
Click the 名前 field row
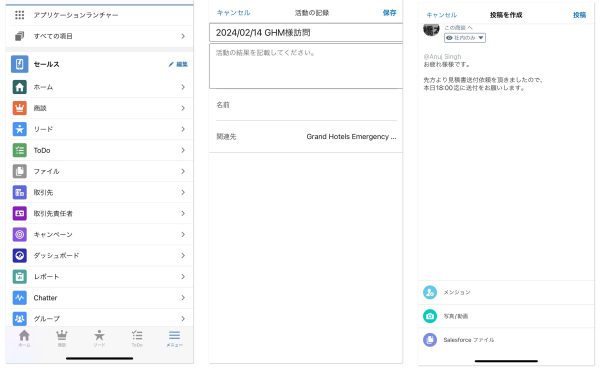306,105
